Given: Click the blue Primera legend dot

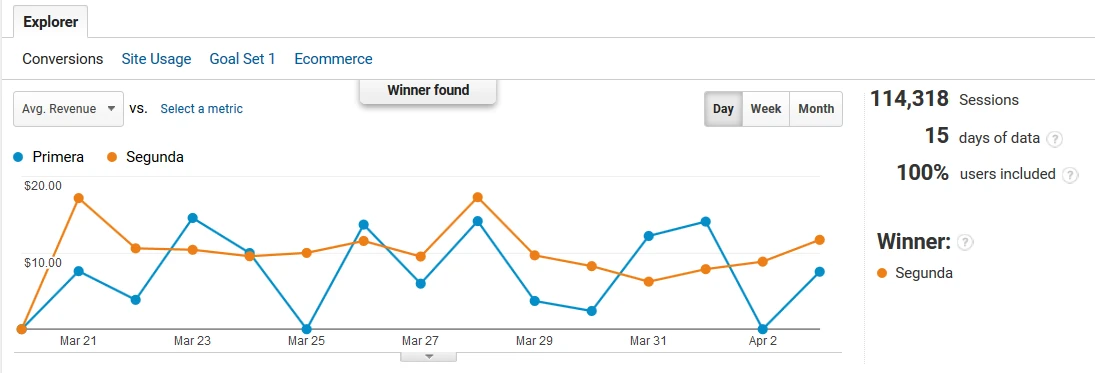Looking at the screenshot, I should [x=19, y=158].
